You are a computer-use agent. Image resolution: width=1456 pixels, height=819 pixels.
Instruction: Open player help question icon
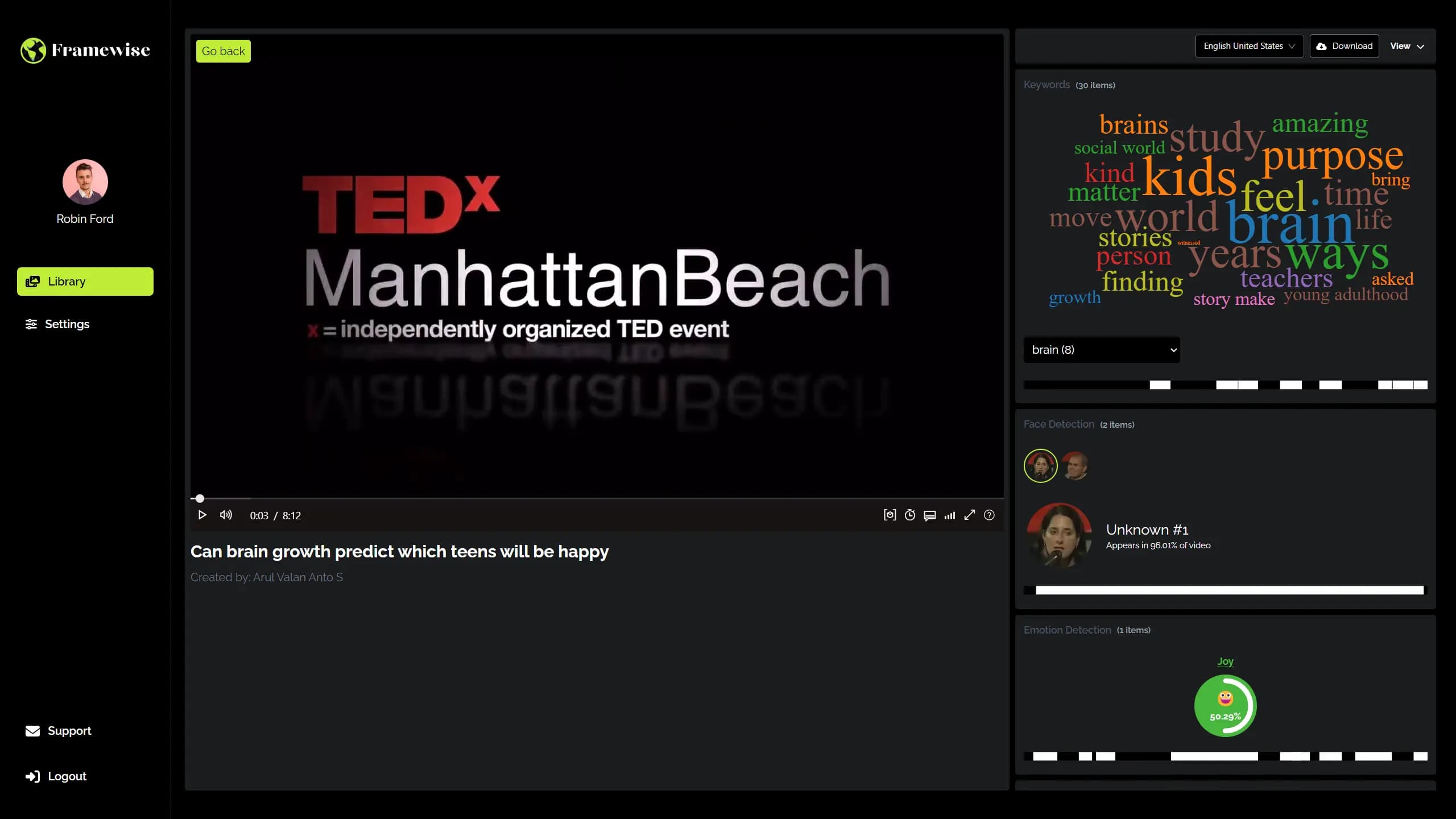pyautogui.click(x=990, y=515)
